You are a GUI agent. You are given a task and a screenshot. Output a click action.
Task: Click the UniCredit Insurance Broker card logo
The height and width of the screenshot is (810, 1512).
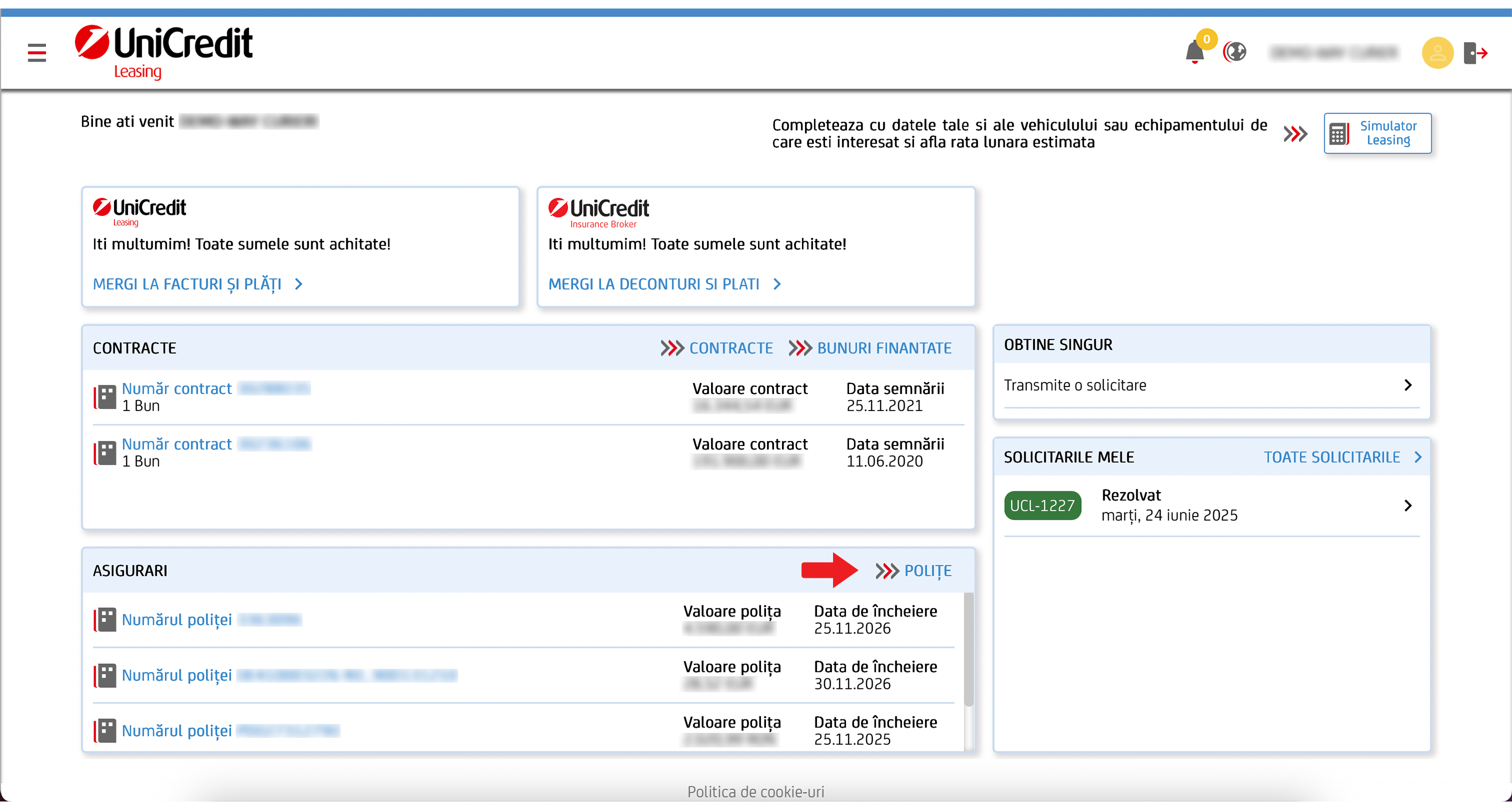pos(598,213)
